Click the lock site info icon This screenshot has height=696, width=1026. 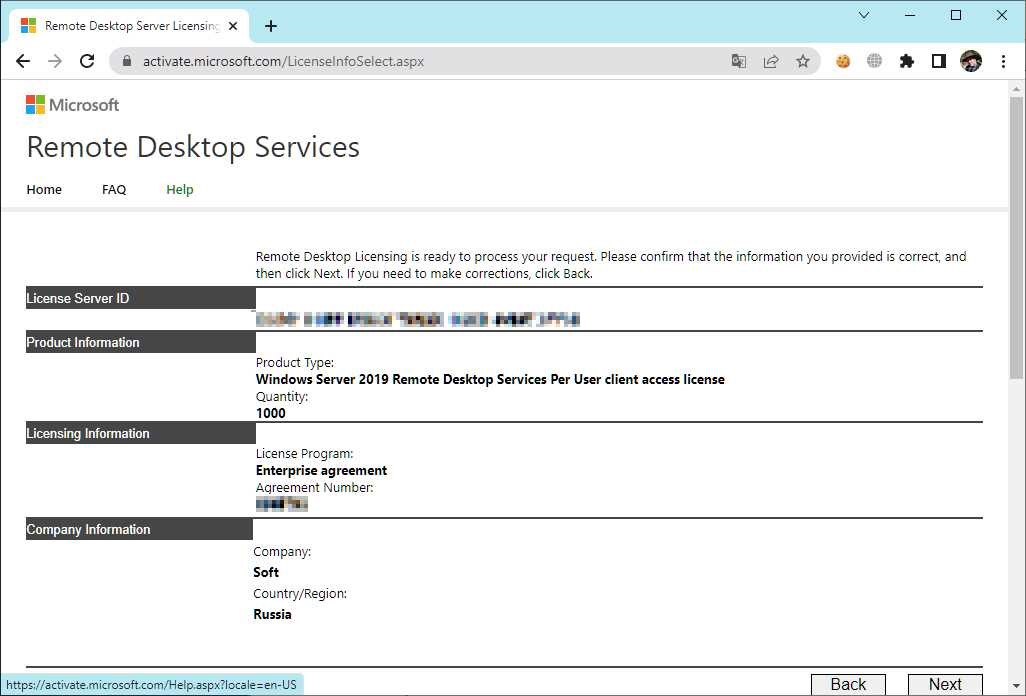[127, 61]
